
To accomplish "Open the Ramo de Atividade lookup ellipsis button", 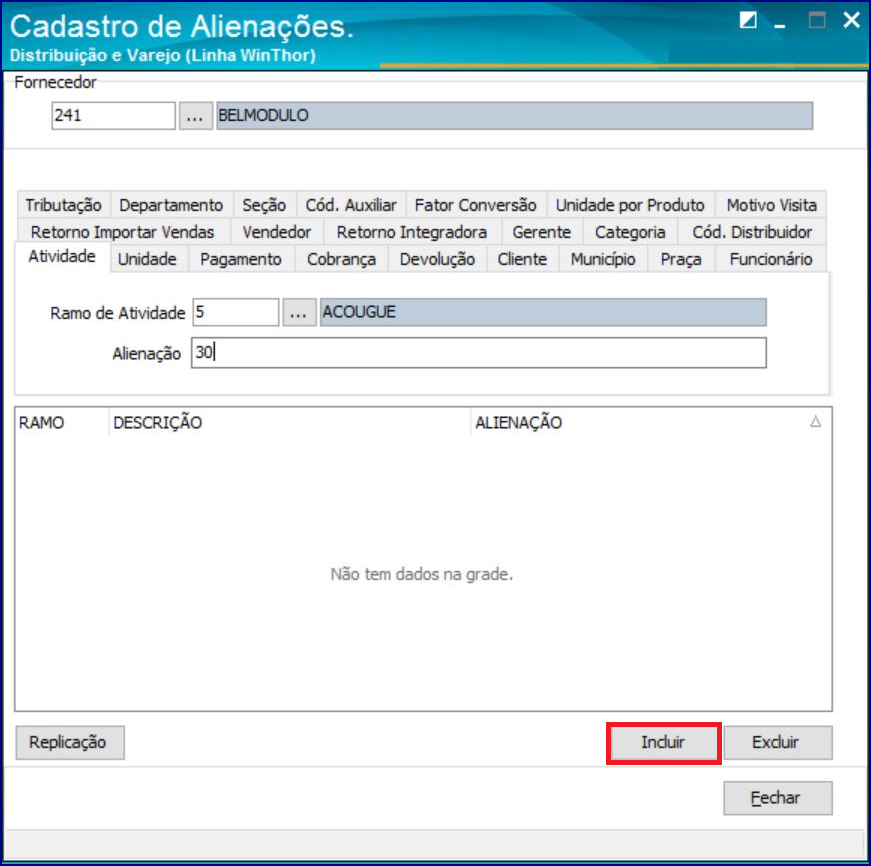I will coord(299,312).
